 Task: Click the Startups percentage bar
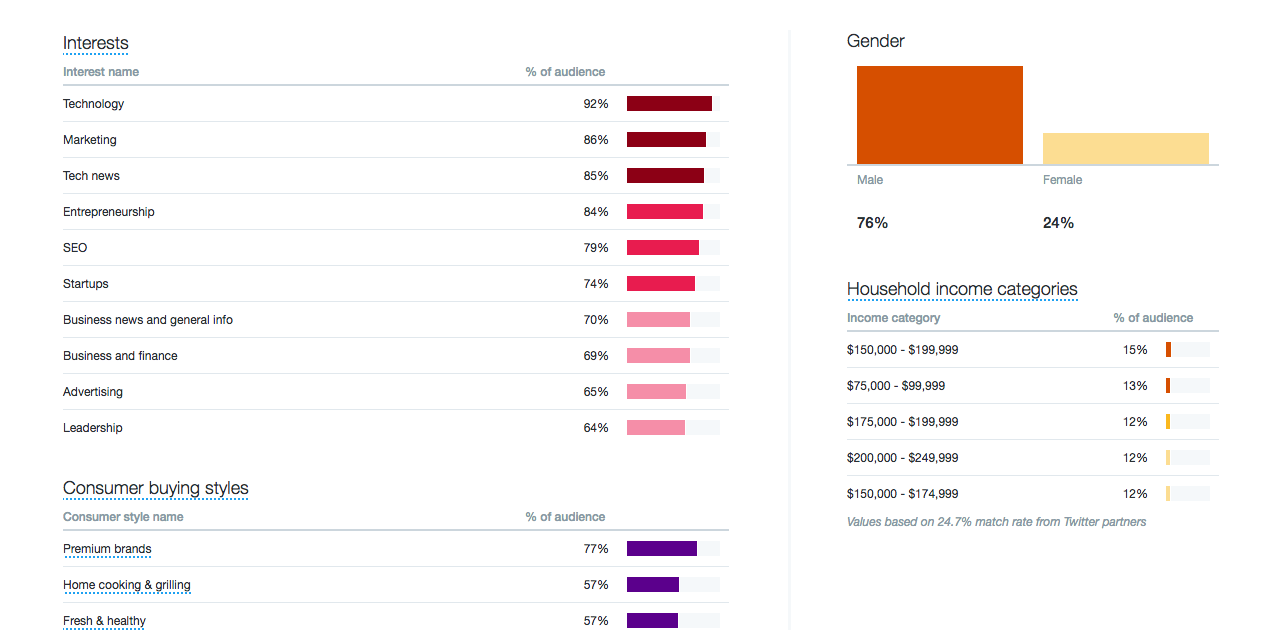coord(660,283)
